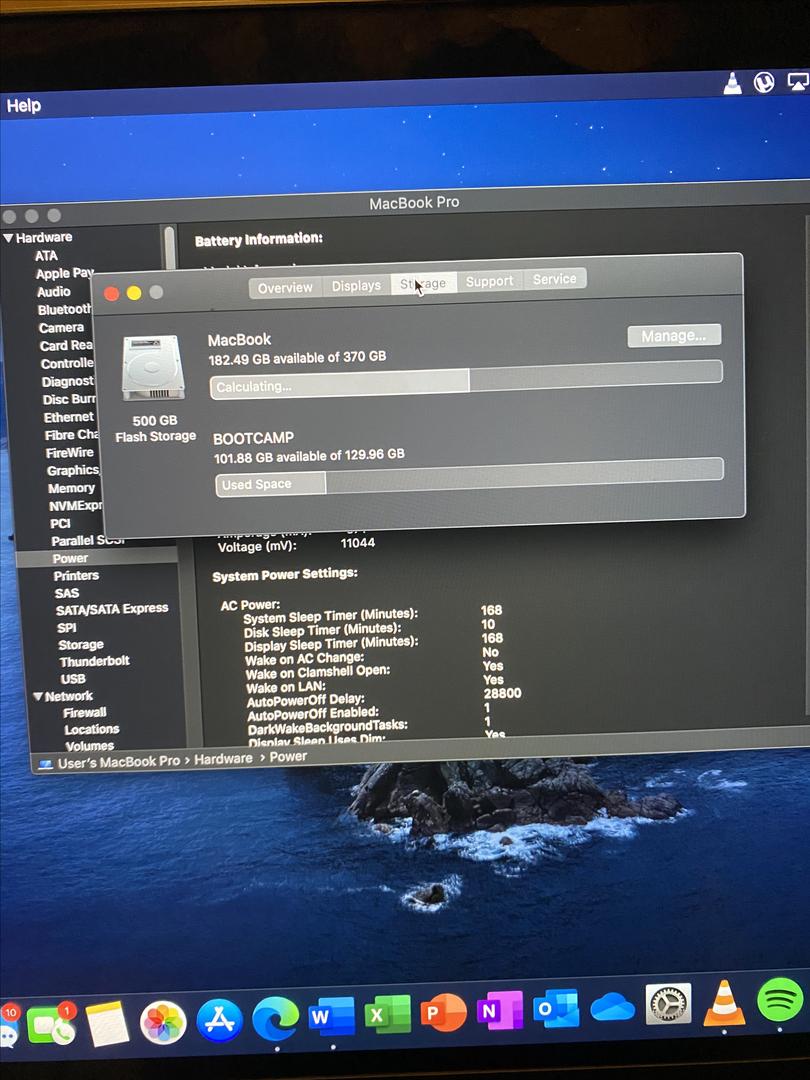The height and width of the screenshot is (1080, 810).
Task: Select Storage in the sidebar list
Action: click(81, 645)
